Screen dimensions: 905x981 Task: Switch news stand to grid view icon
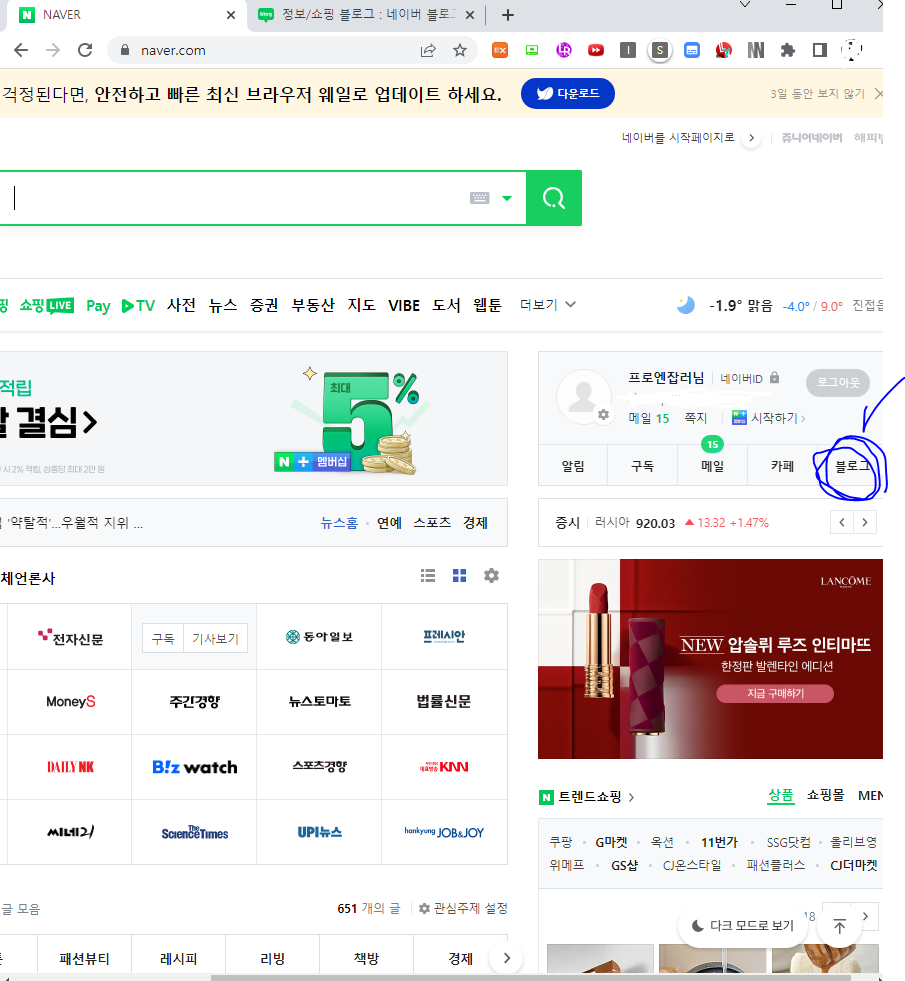point(460,576)
